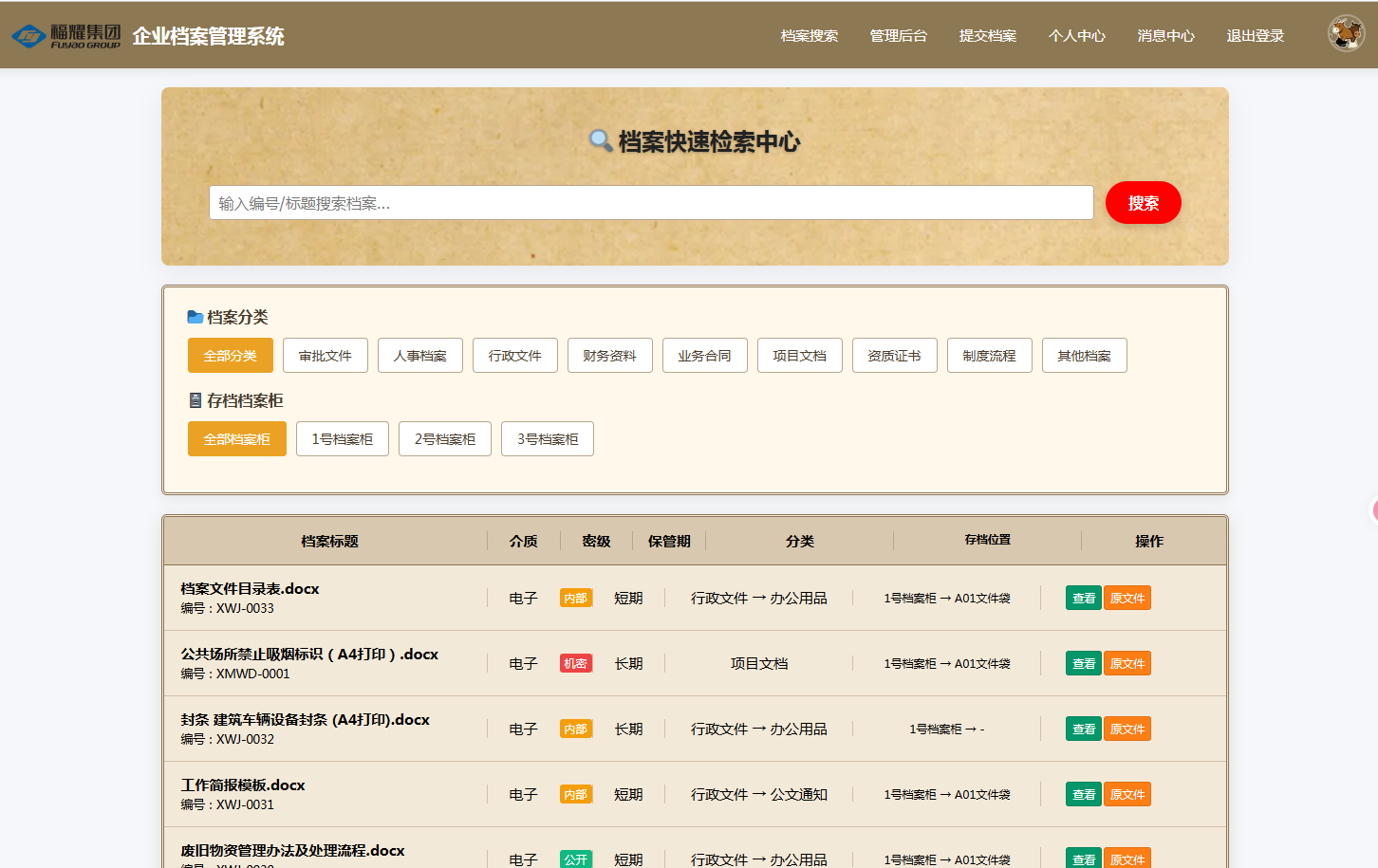
Task: Open original file of 封条 建筑车辆设备封条
Action: tap(1127, 729)
